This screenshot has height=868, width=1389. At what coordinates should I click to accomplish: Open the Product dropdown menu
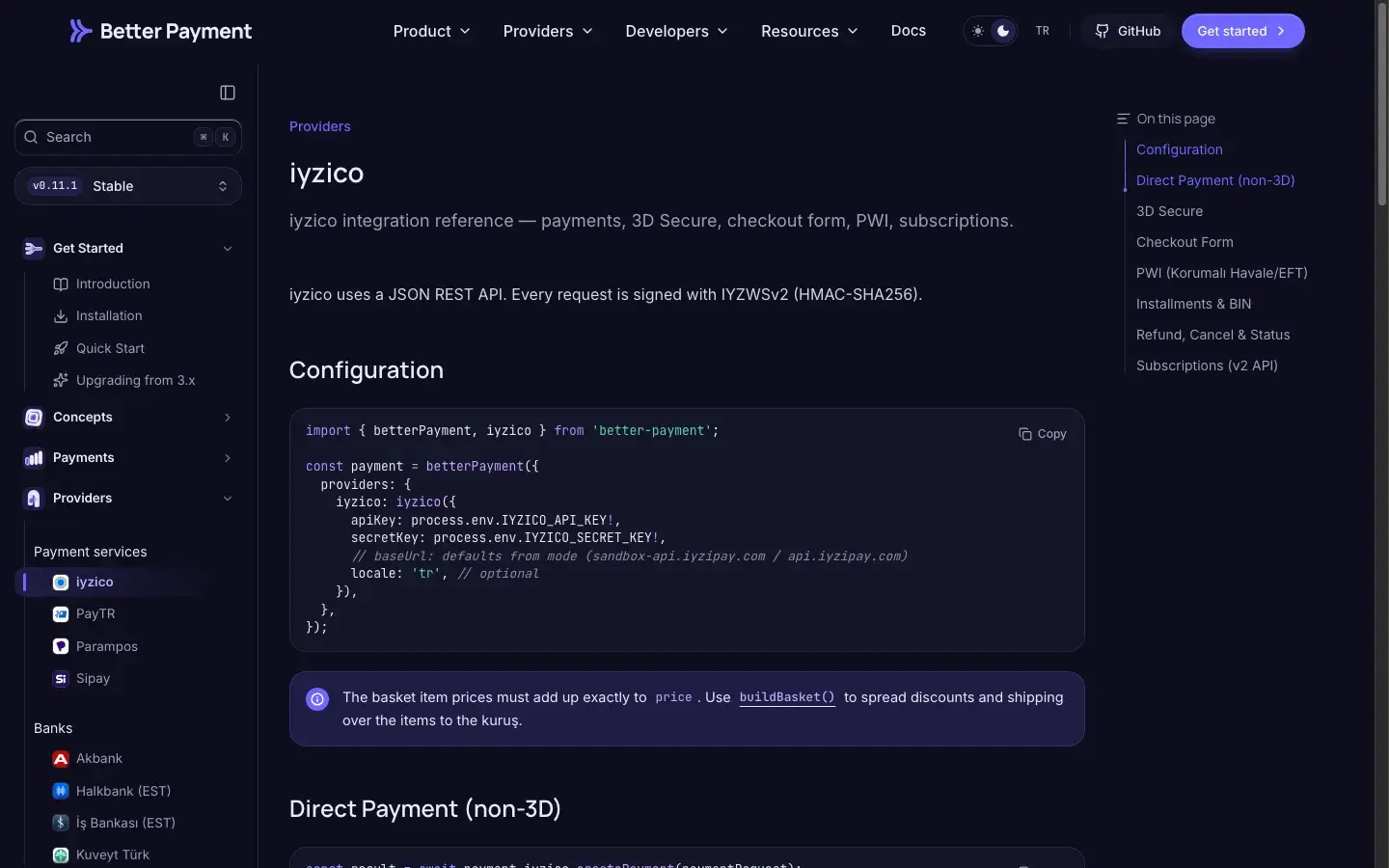(x=432, y=31)
